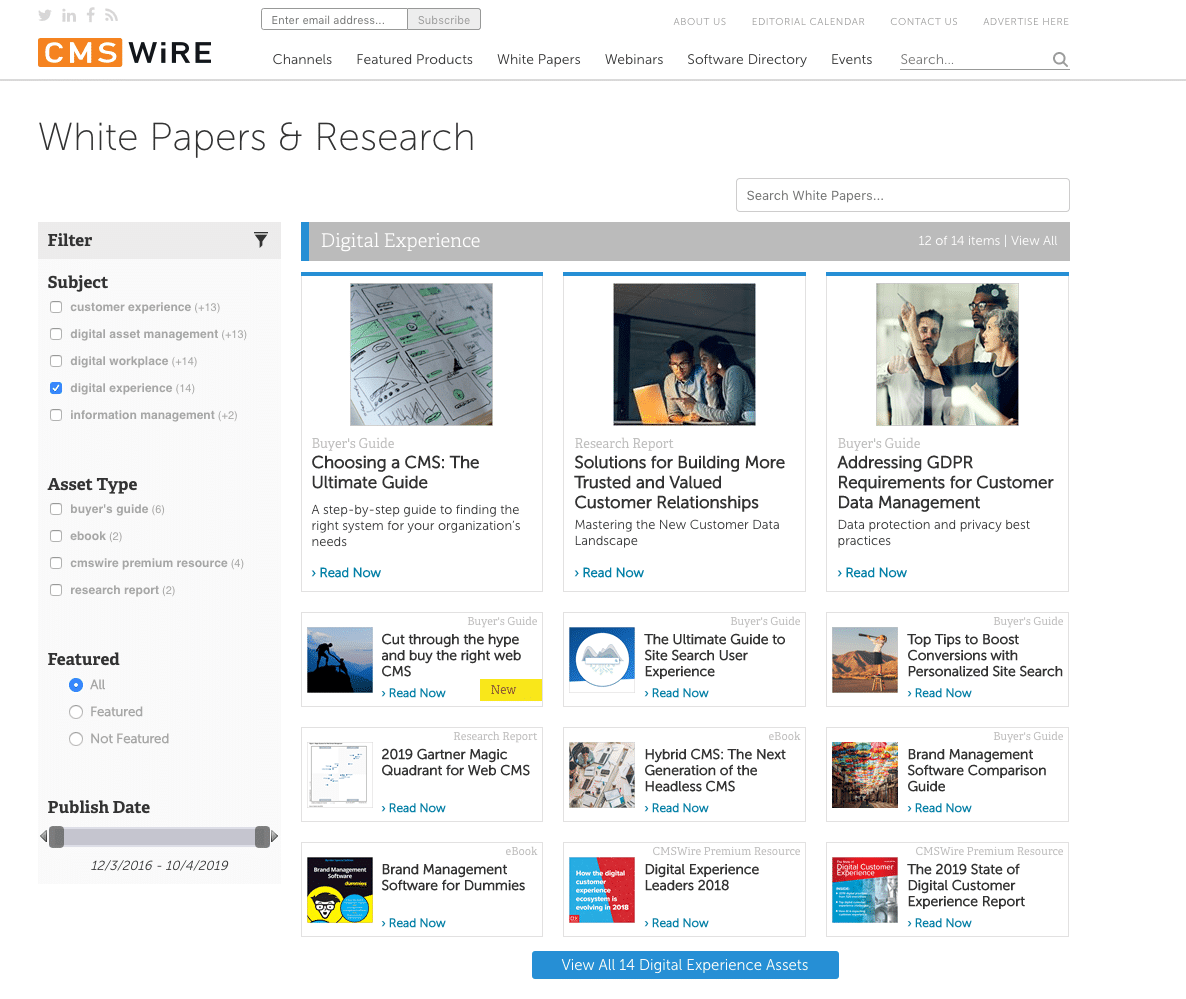Click the 'Solutions for Building More Trusted' title
This screenshot has width=1186, height=999.
tap(679, 482)
